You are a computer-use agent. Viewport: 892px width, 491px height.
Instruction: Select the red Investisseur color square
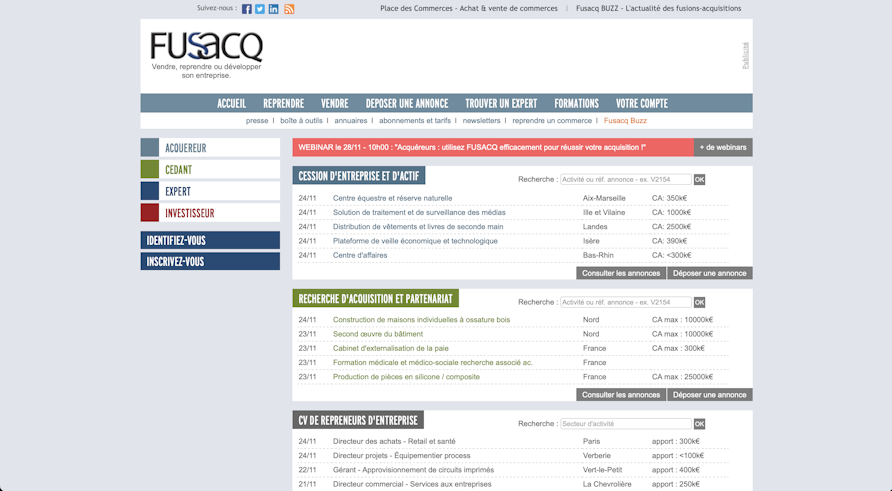coord(150,212)
